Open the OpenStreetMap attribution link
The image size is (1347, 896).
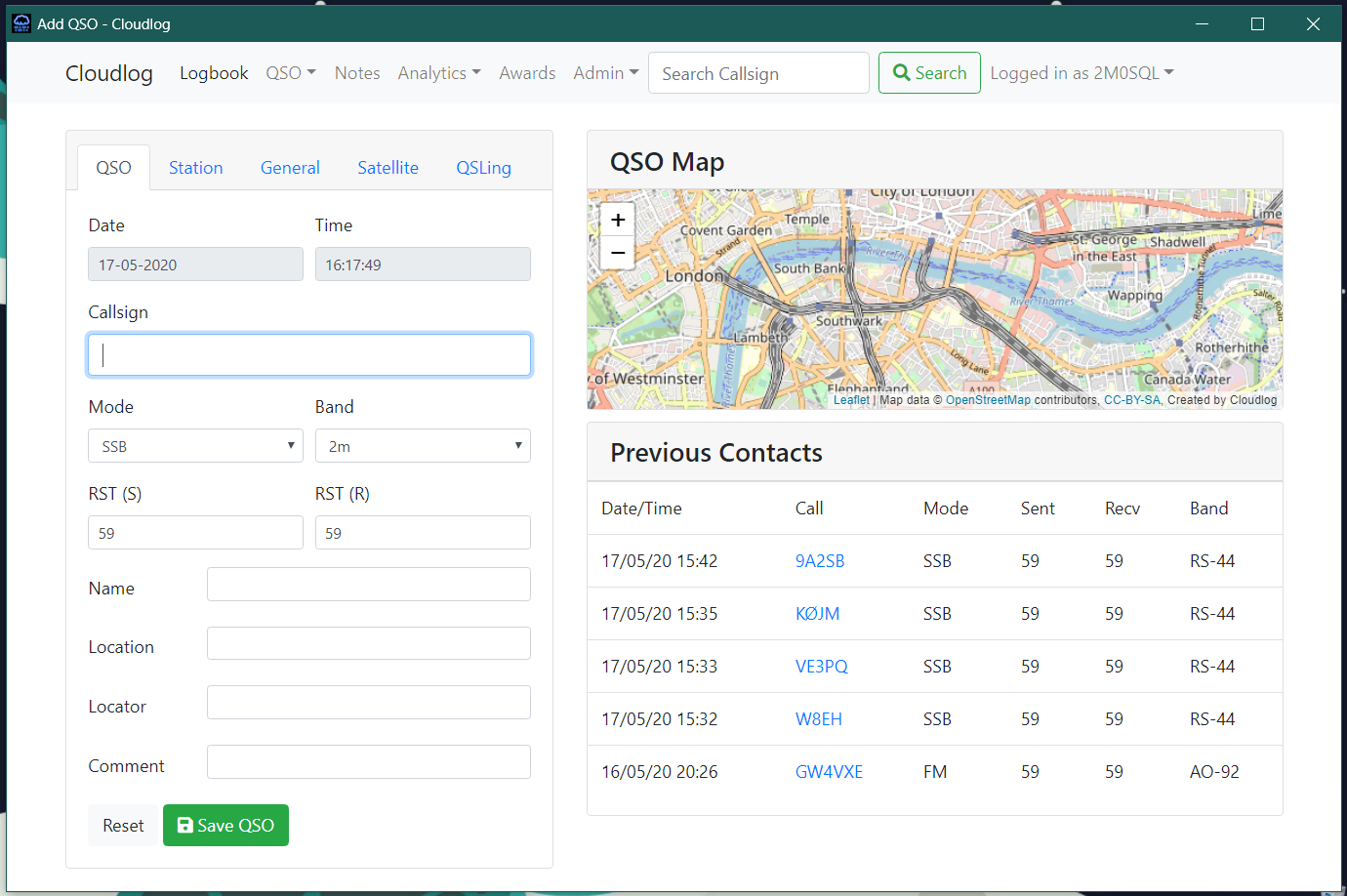988,400
